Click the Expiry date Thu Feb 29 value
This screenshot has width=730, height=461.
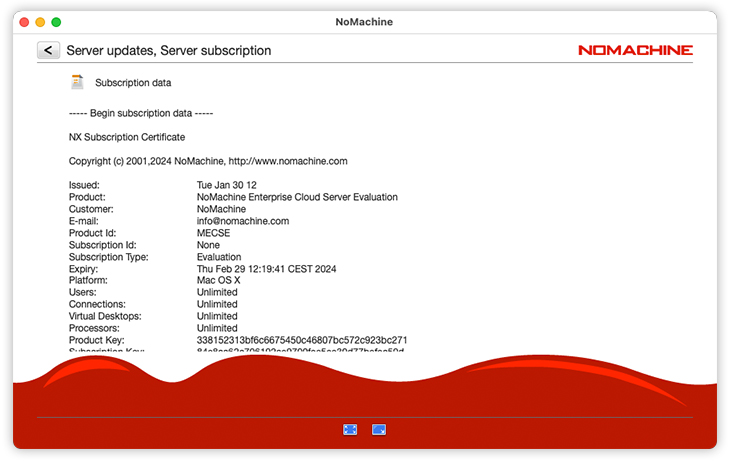[x=267, y=269]
